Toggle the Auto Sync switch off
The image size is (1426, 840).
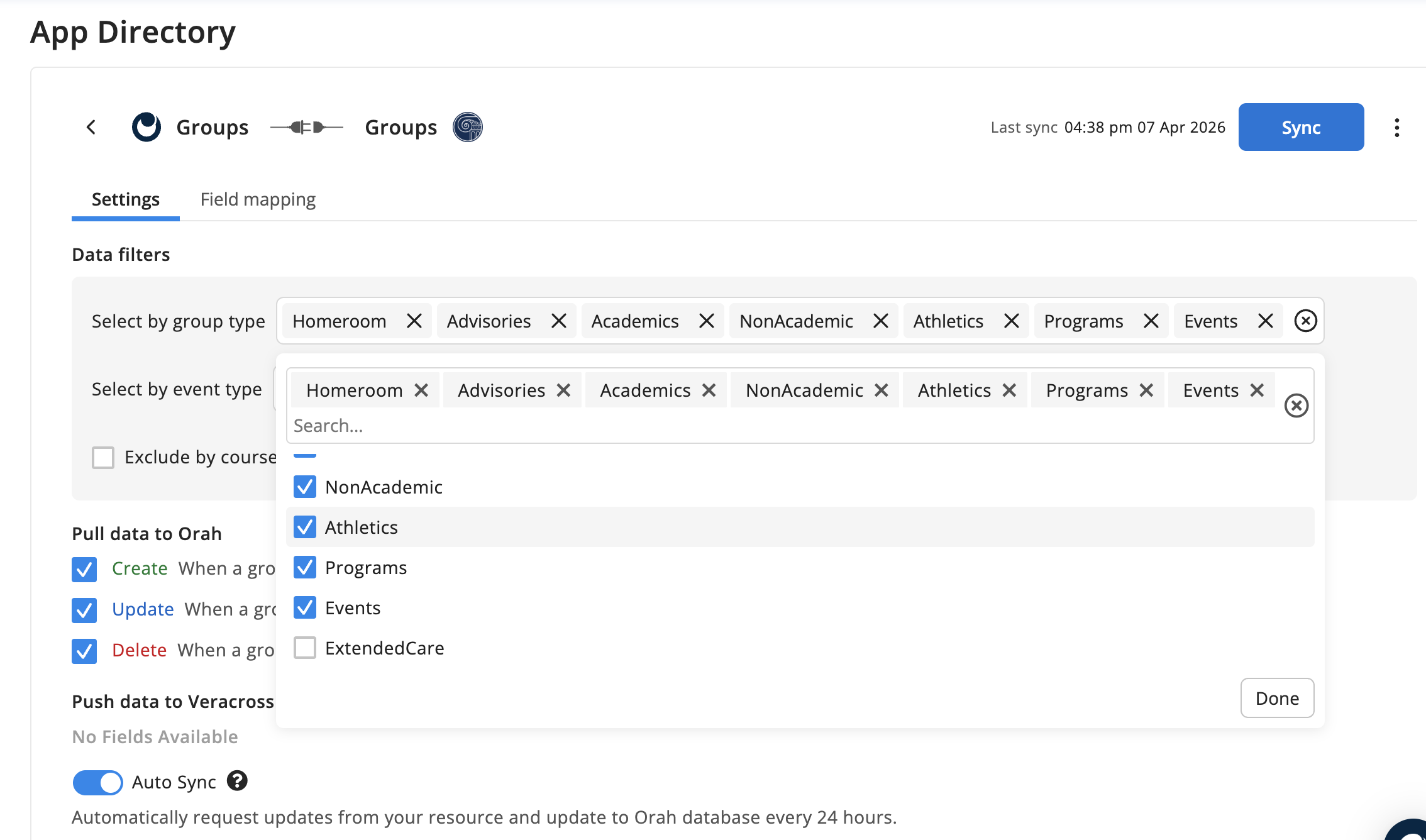[98, 782]
